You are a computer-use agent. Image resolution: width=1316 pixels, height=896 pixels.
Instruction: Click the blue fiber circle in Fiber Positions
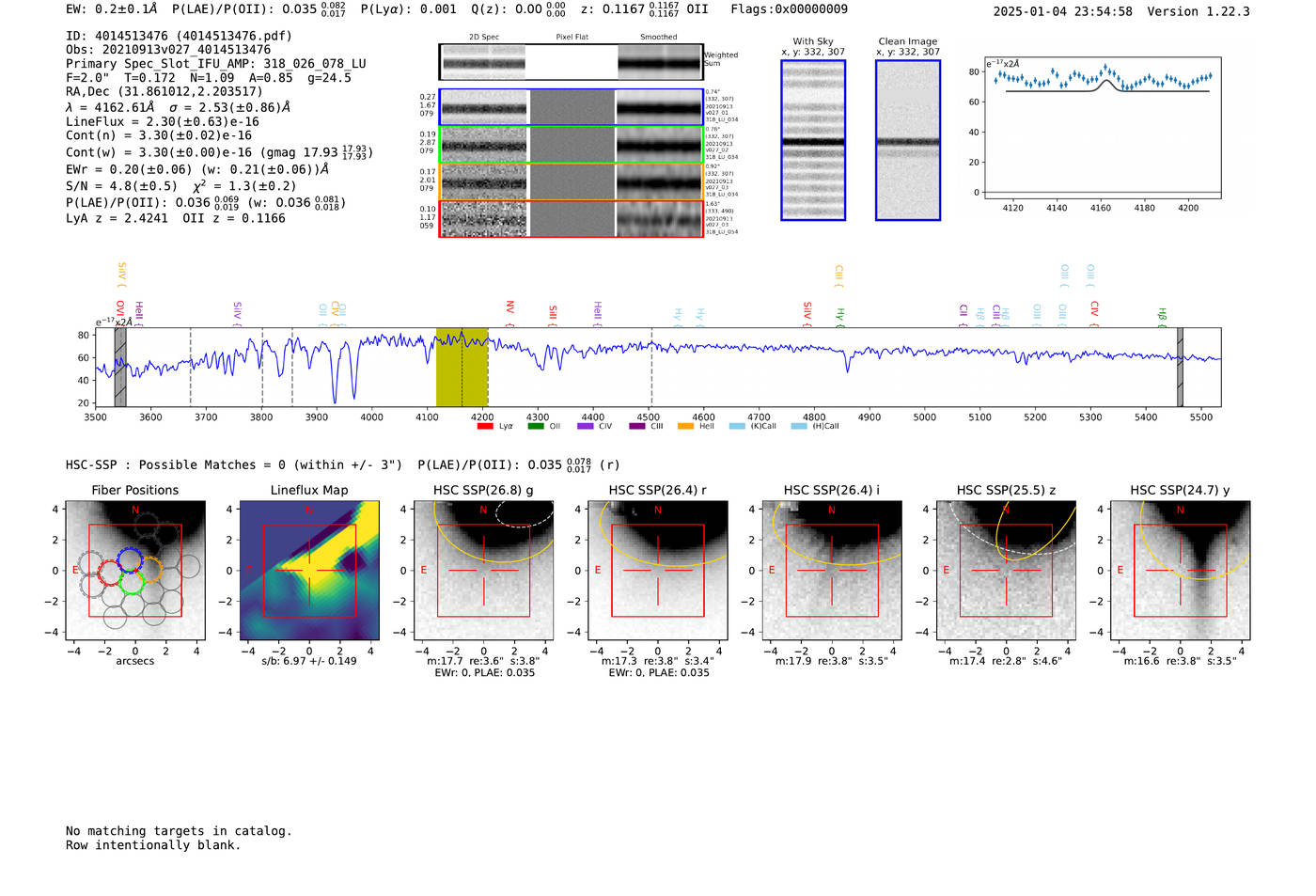[x=131, y=559]
